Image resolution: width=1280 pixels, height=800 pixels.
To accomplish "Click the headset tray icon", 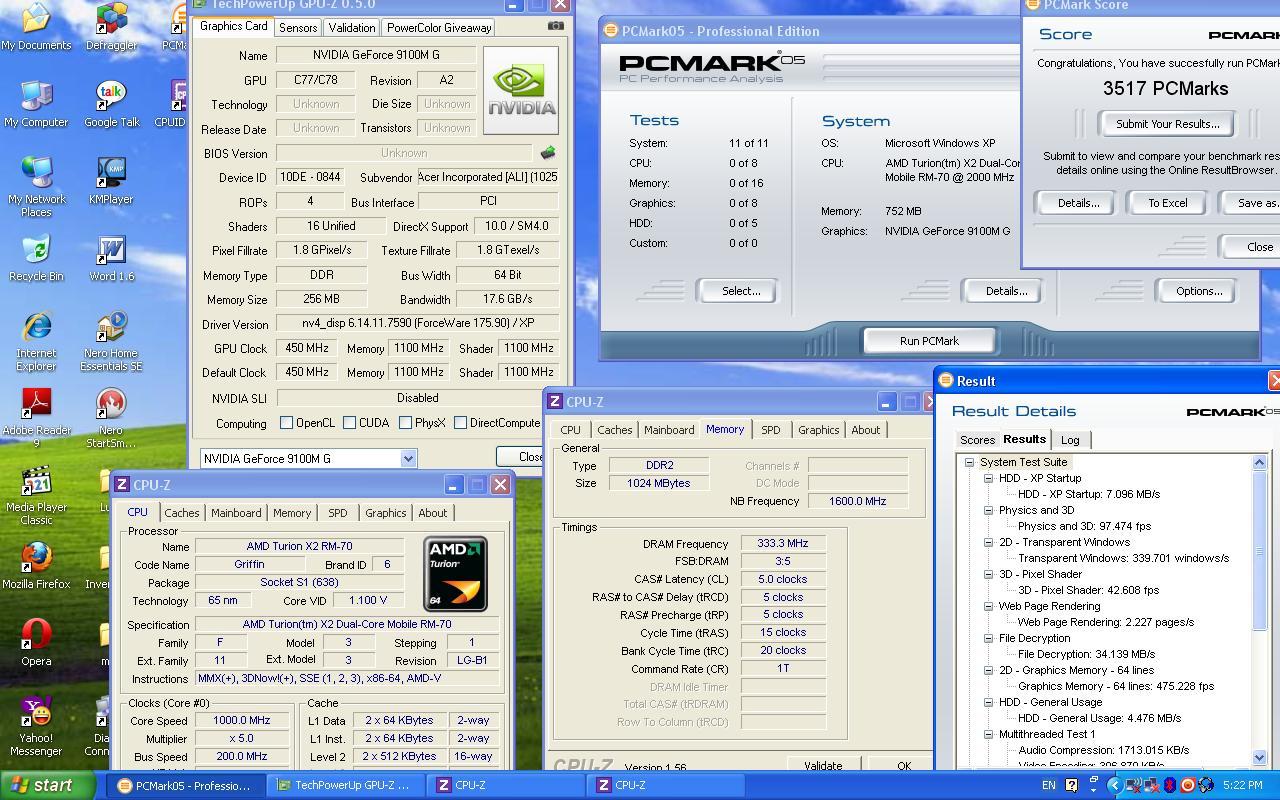I will click(x=1206, y=785).
